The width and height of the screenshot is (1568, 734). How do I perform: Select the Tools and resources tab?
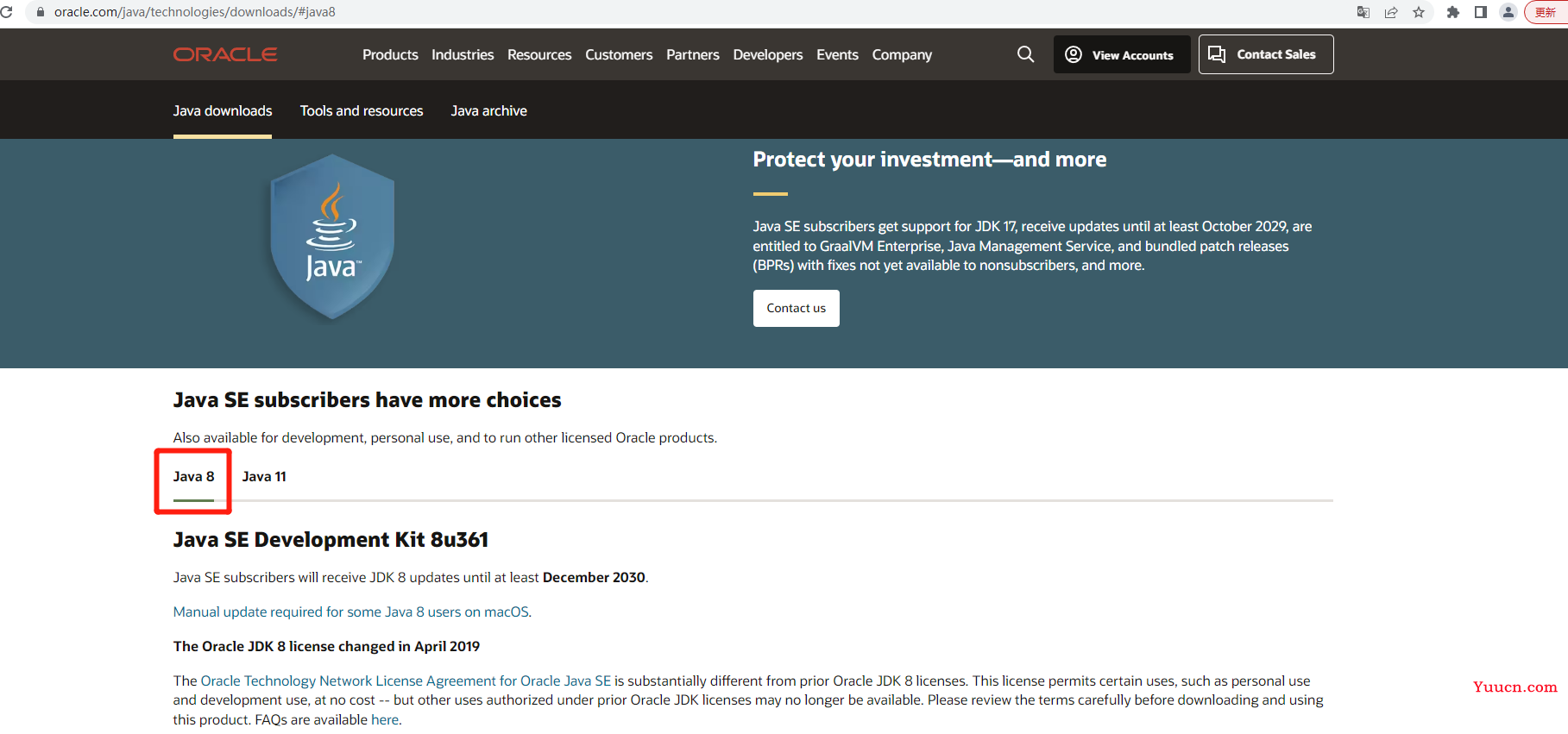[x=362, y=110]
